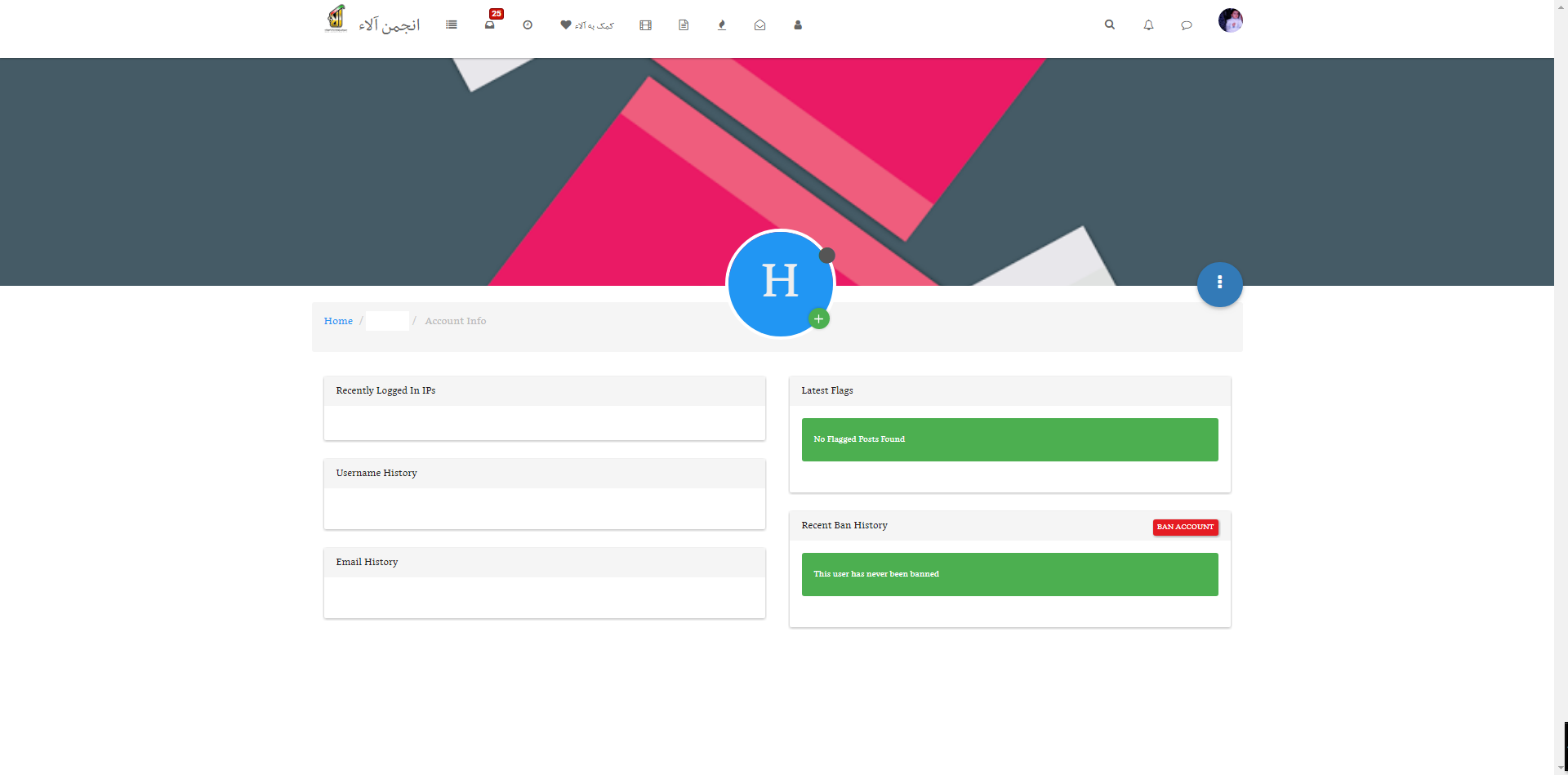Open the blue three-dots profile menu
The width and height of the screenshot is (1568, 775).
point(1220,284)
